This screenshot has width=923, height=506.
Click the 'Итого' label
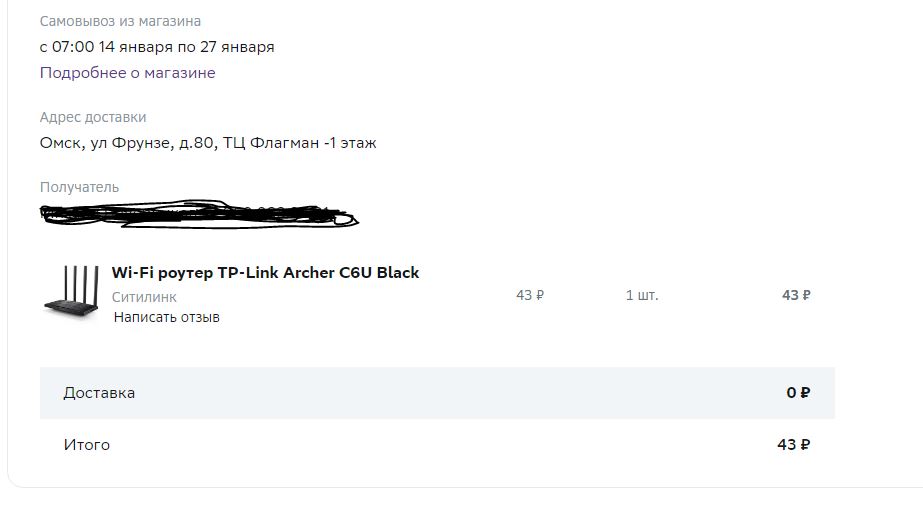tap(87, 445)
